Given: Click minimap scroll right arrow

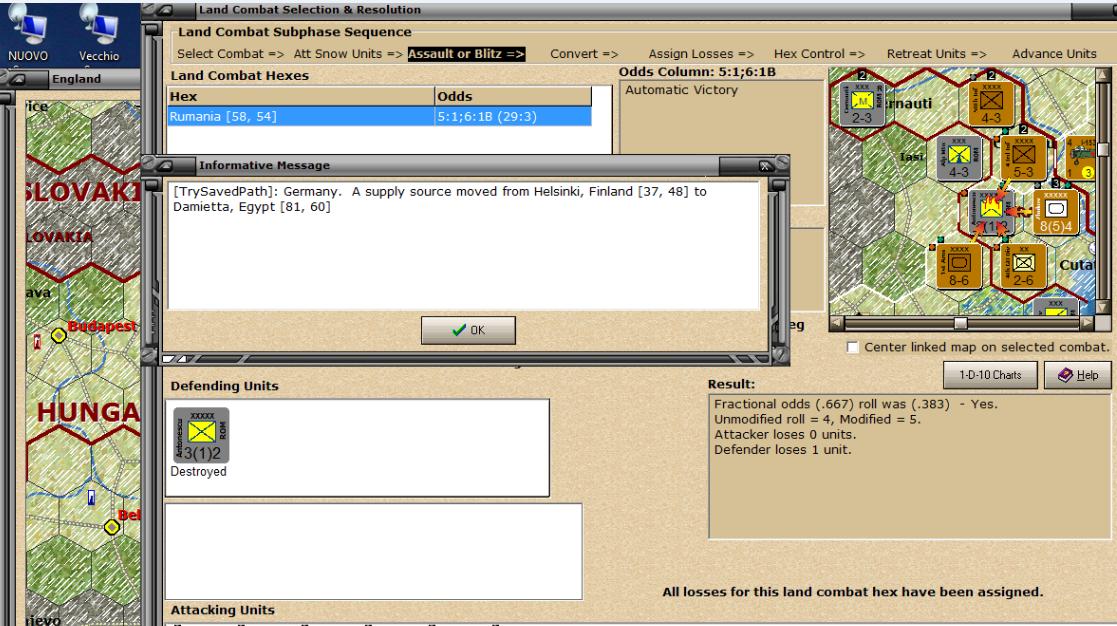Looking at the screenshot, I should coord(1087,323).
